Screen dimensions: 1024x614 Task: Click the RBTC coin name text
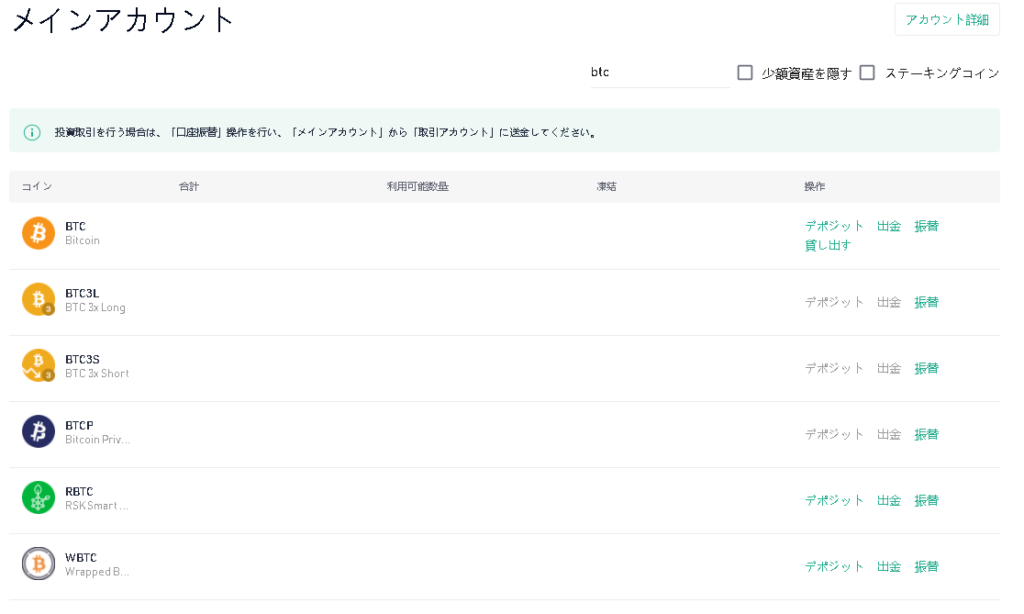click(x=79, y=491)
